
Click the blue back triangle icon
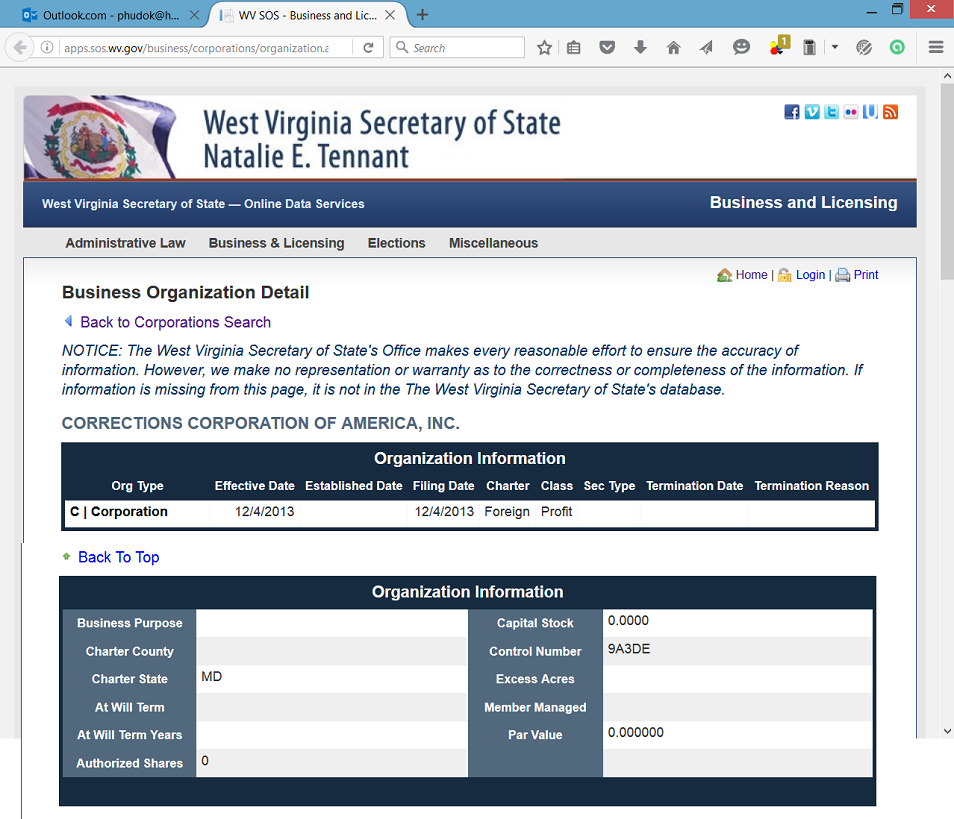(68, 321)
